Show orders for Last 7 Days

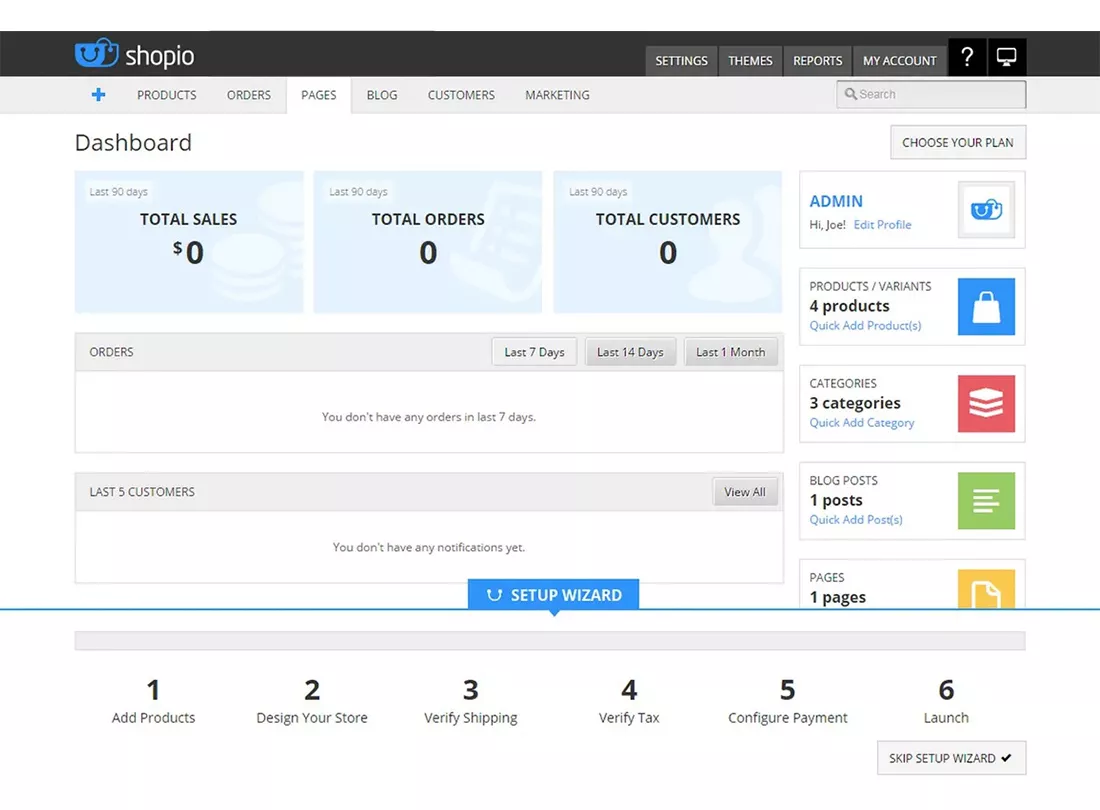(x=534, y=352)
